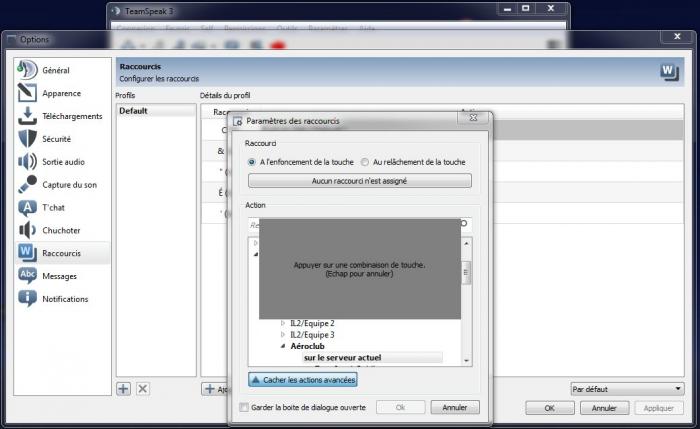700x429 pixels.
Task: Enable Garder la boîte de dialogue ouverte
Action: click(x=244, y=407)
